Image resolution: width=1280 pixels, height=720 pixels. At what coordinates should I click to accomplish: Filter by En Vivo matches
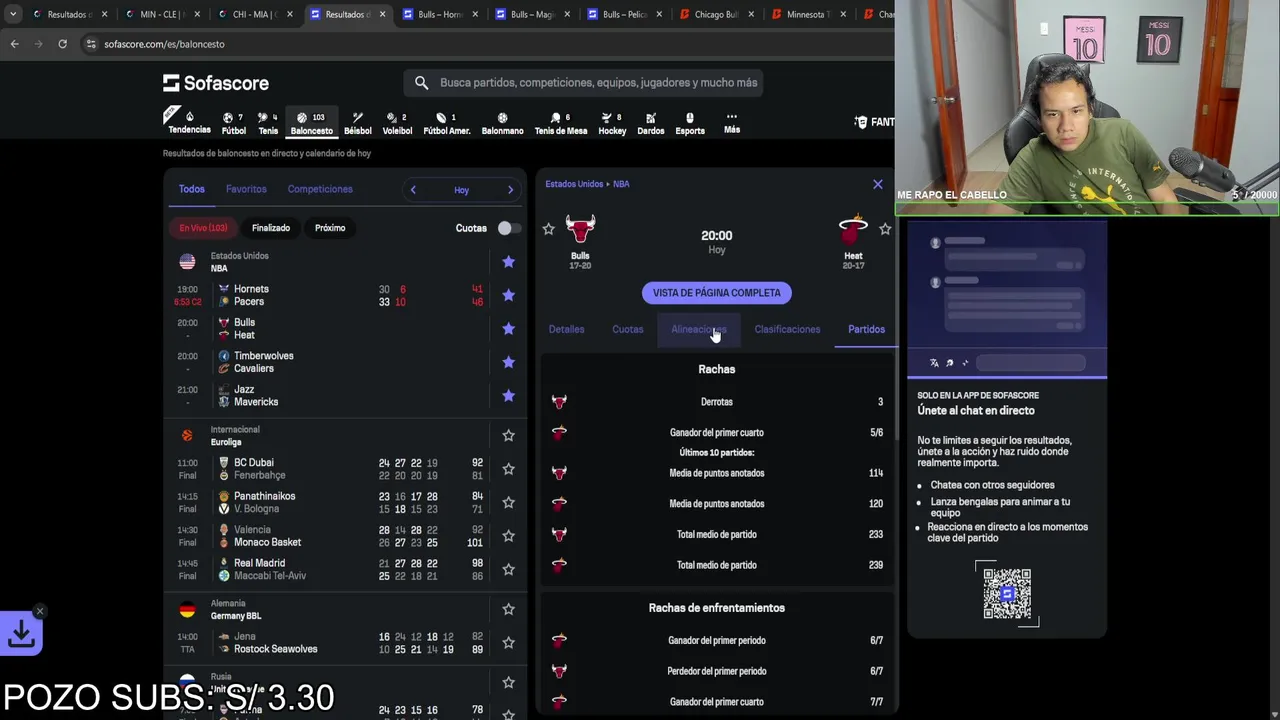pos(203,228)
